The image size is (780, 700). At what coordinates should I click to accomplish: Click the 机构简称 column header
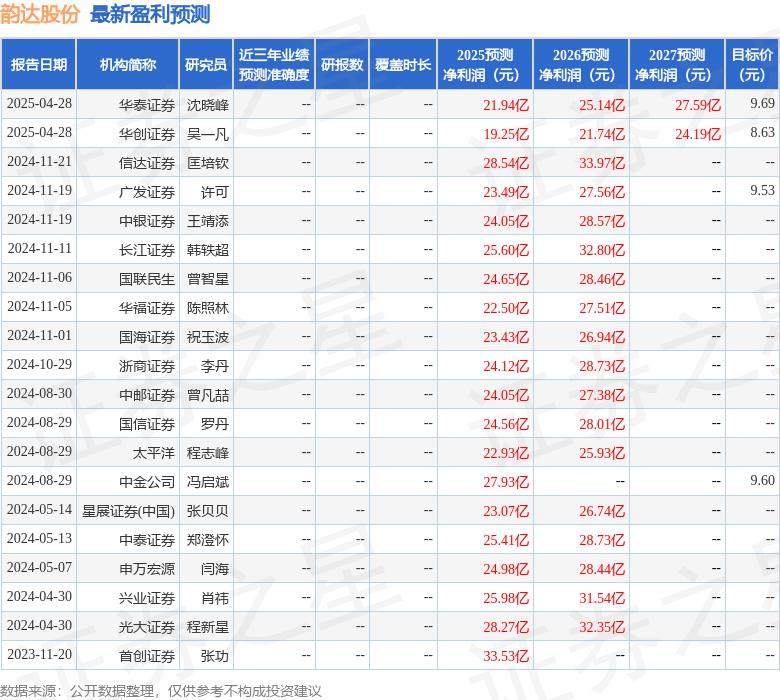point(128,64)
